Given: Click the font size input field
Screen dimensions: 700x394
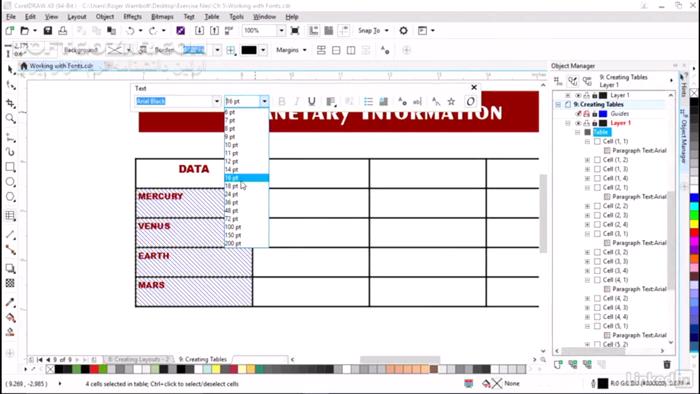Looking at the screenshot, I should [242, 101].
